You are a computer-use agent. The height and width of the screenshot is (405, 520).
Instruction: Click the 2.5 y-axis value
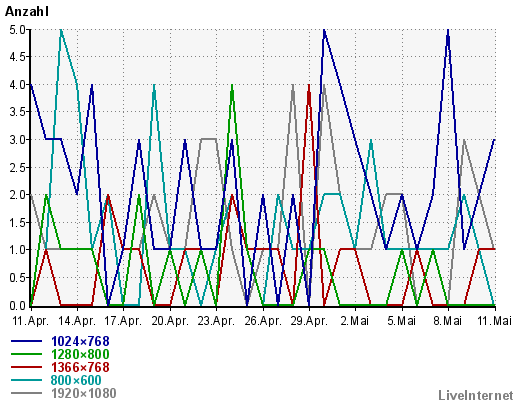click(17, 167)
